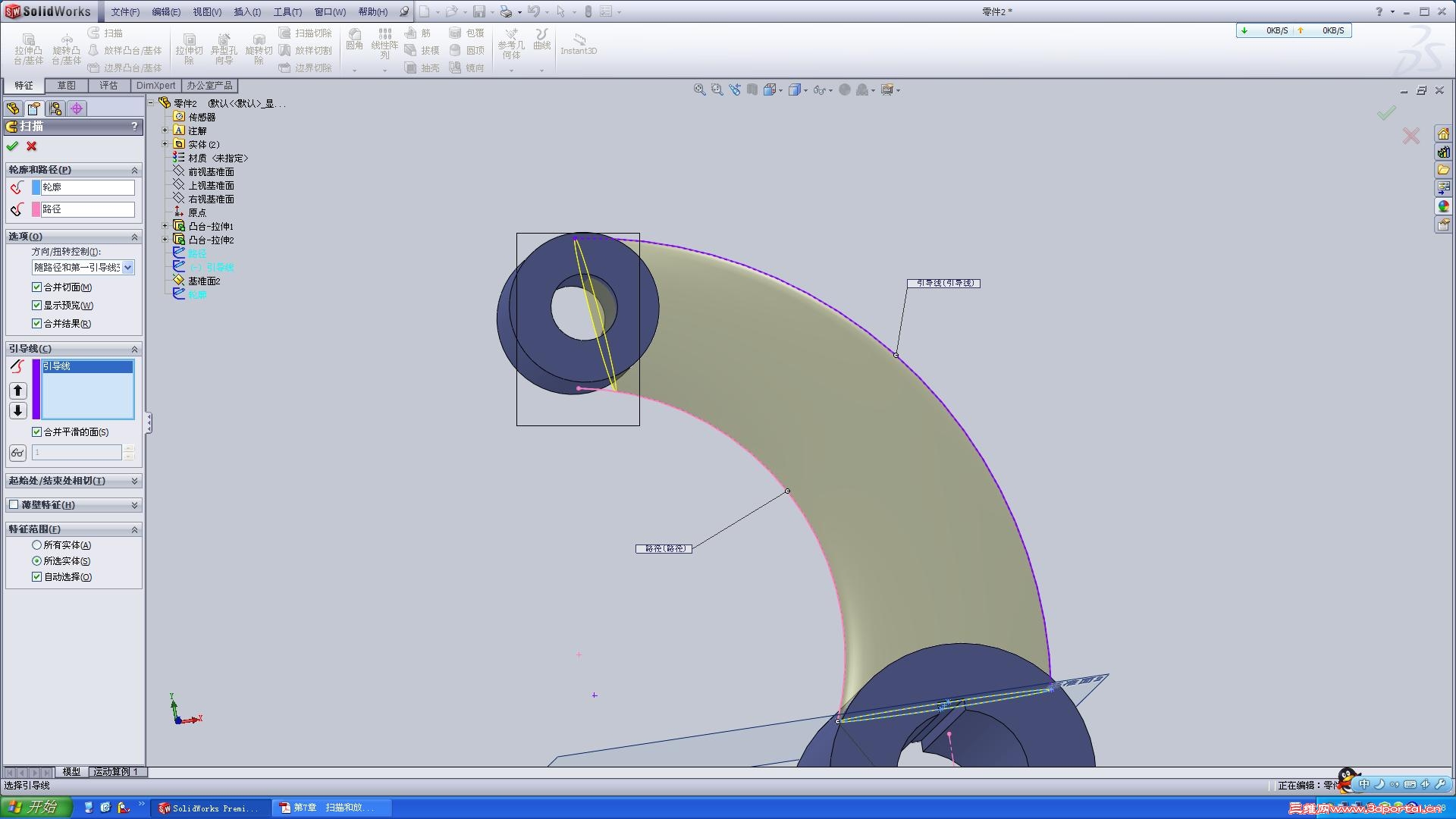Open the Appearances color ball icon in task pane
The image size is (1456, 819).
click(1443, 206)
